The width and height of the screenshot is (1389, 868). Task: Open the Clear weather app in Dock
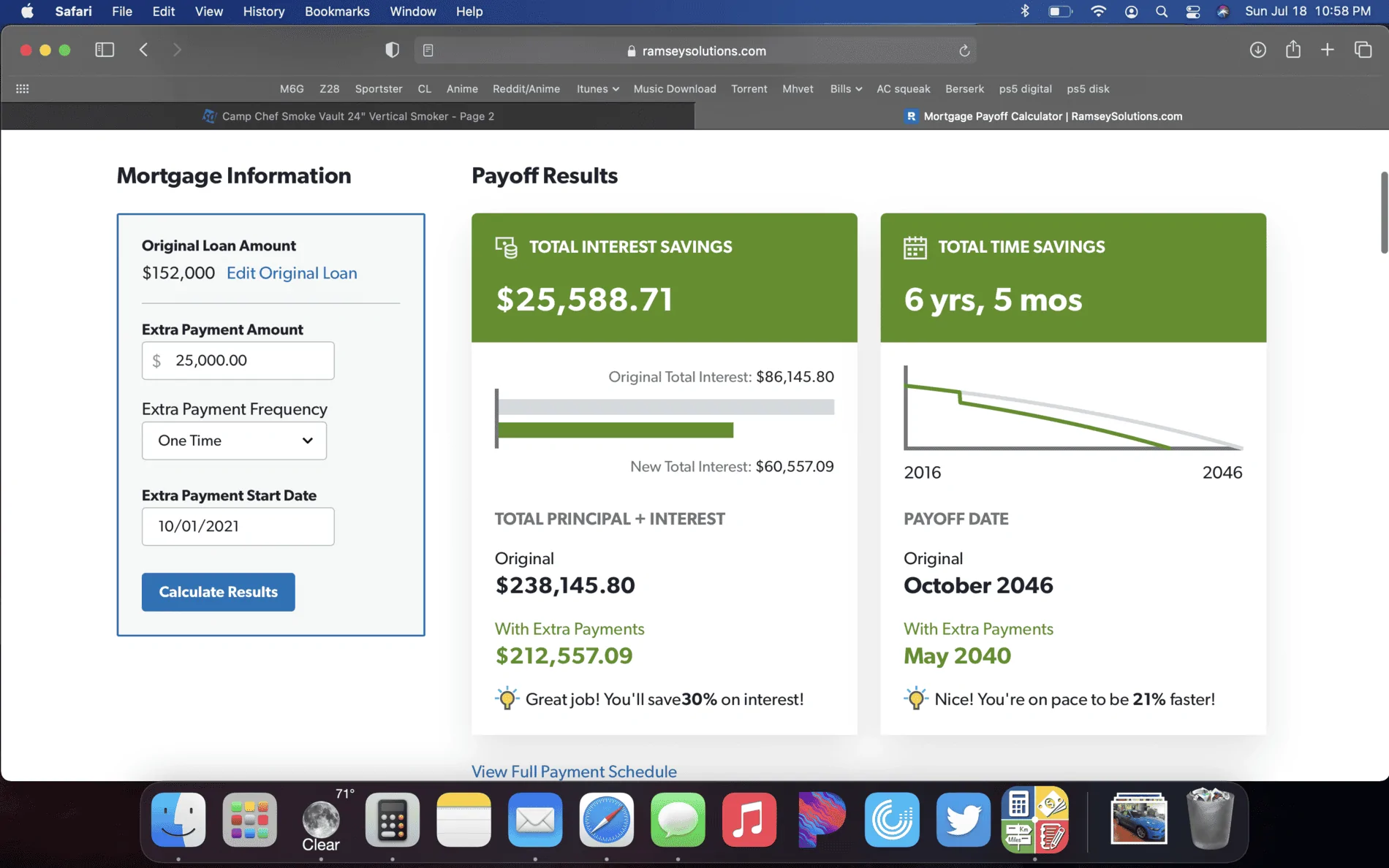point(321,819)
